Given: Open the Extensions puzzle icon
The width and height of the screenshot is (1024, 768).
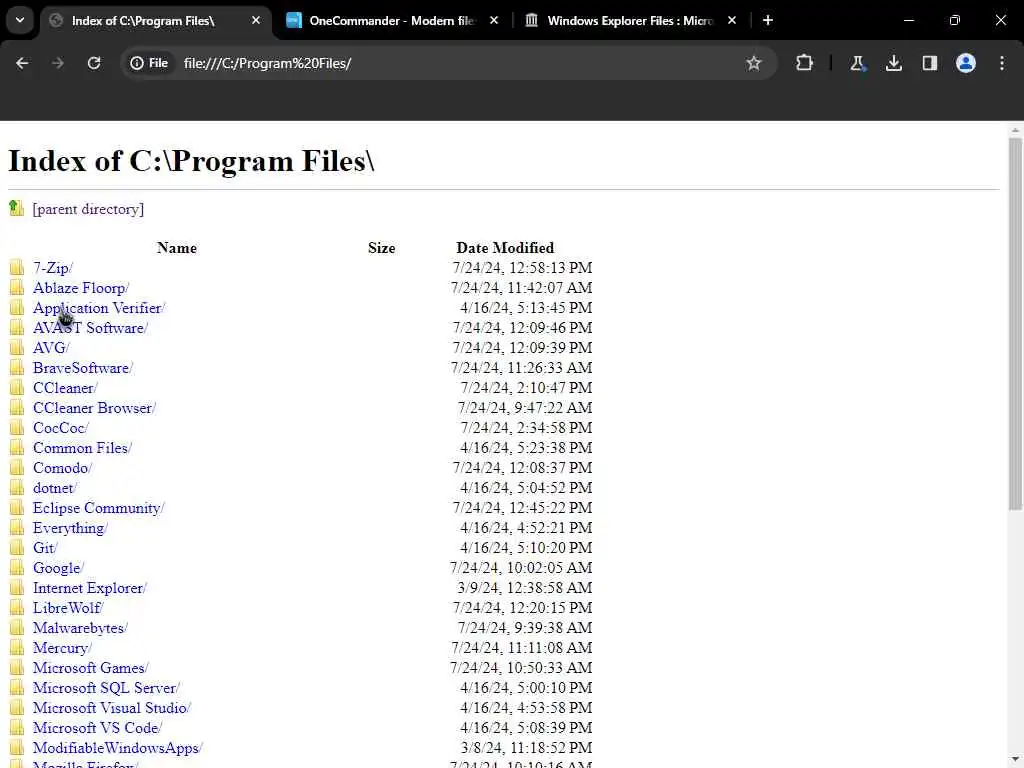Looking at the screenshot, I should tap(805, 63).
